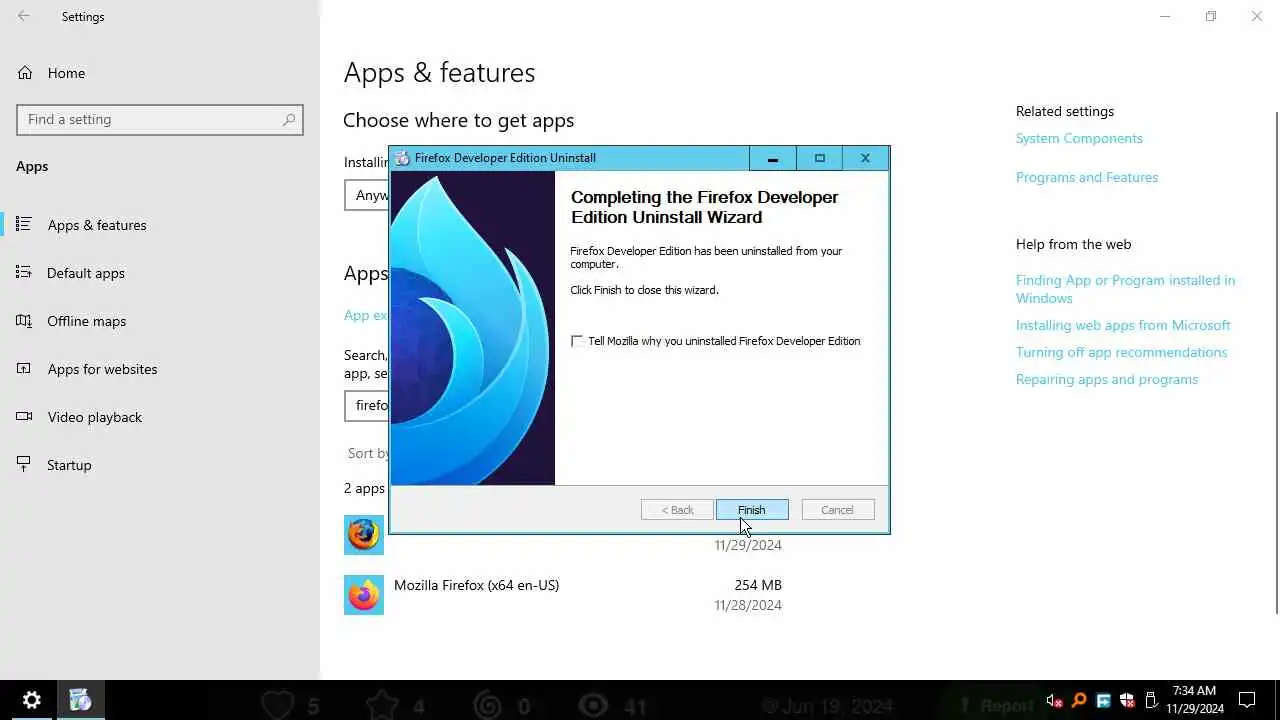Click the Find a setting search box
The image size is (1280, 720).
[x=160, y=119]
